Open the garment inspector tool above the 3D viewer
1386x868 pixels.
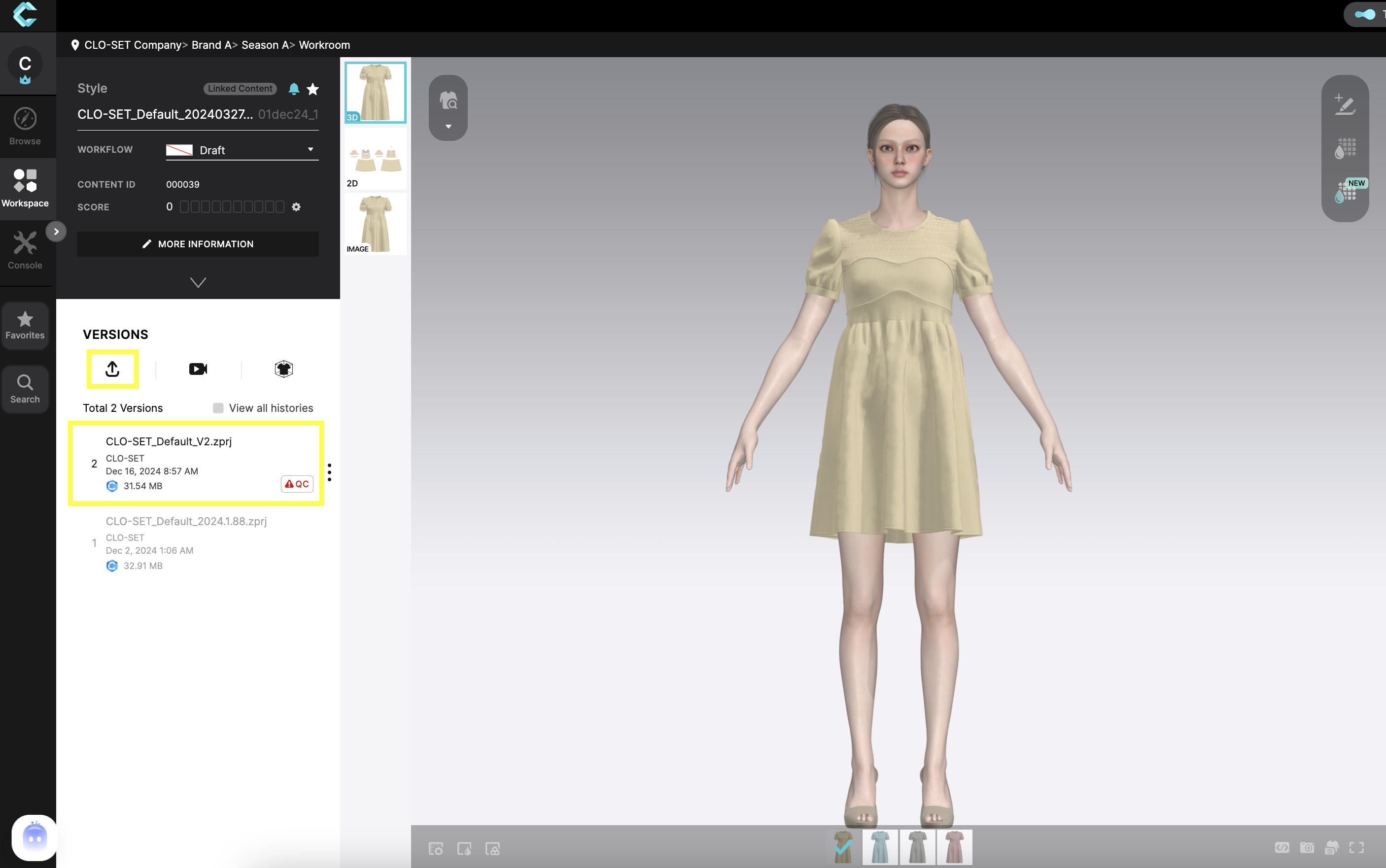[x=448, y=101]
